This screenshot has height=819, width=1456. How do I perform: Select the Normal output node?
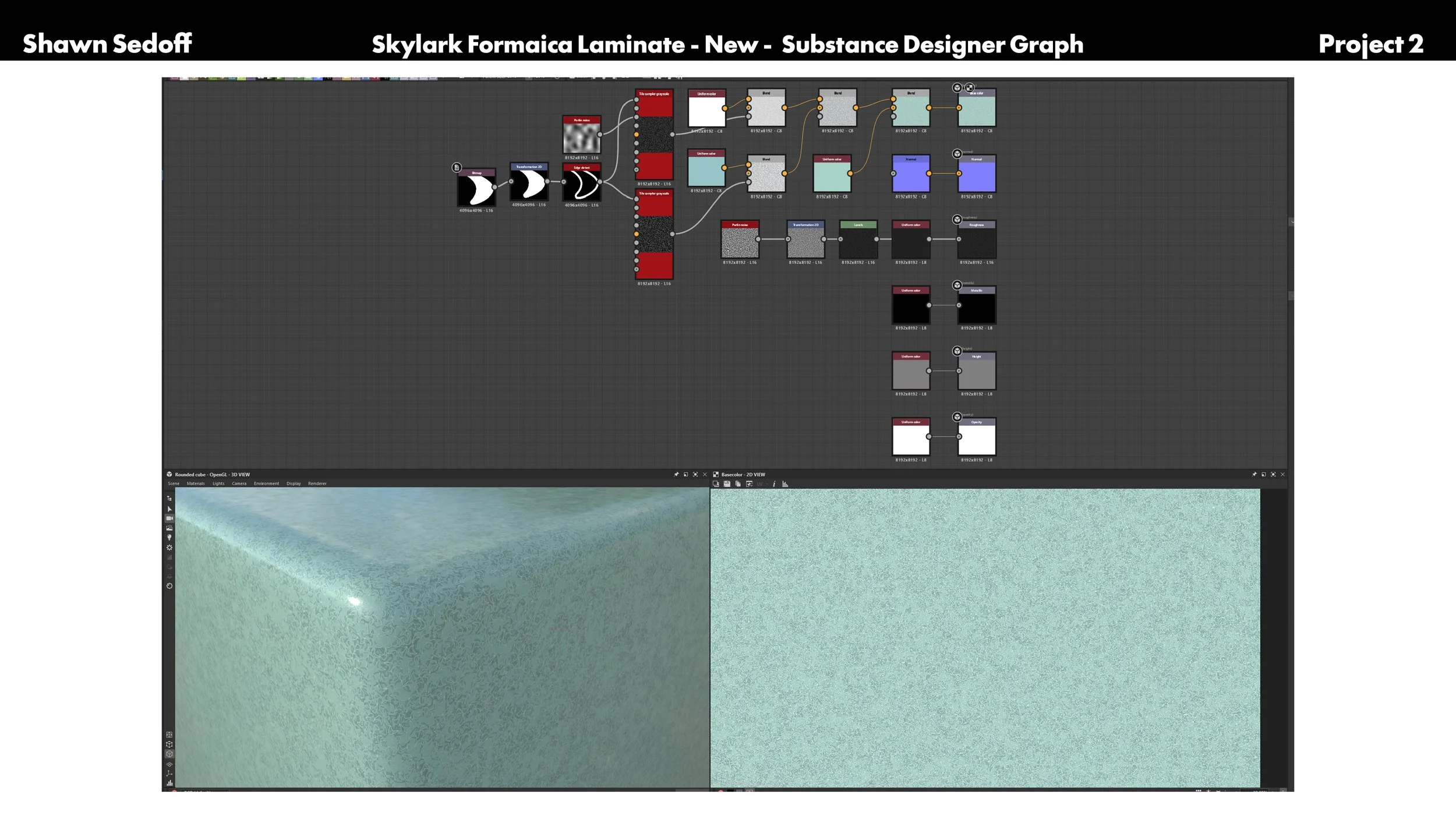(977, 174)
